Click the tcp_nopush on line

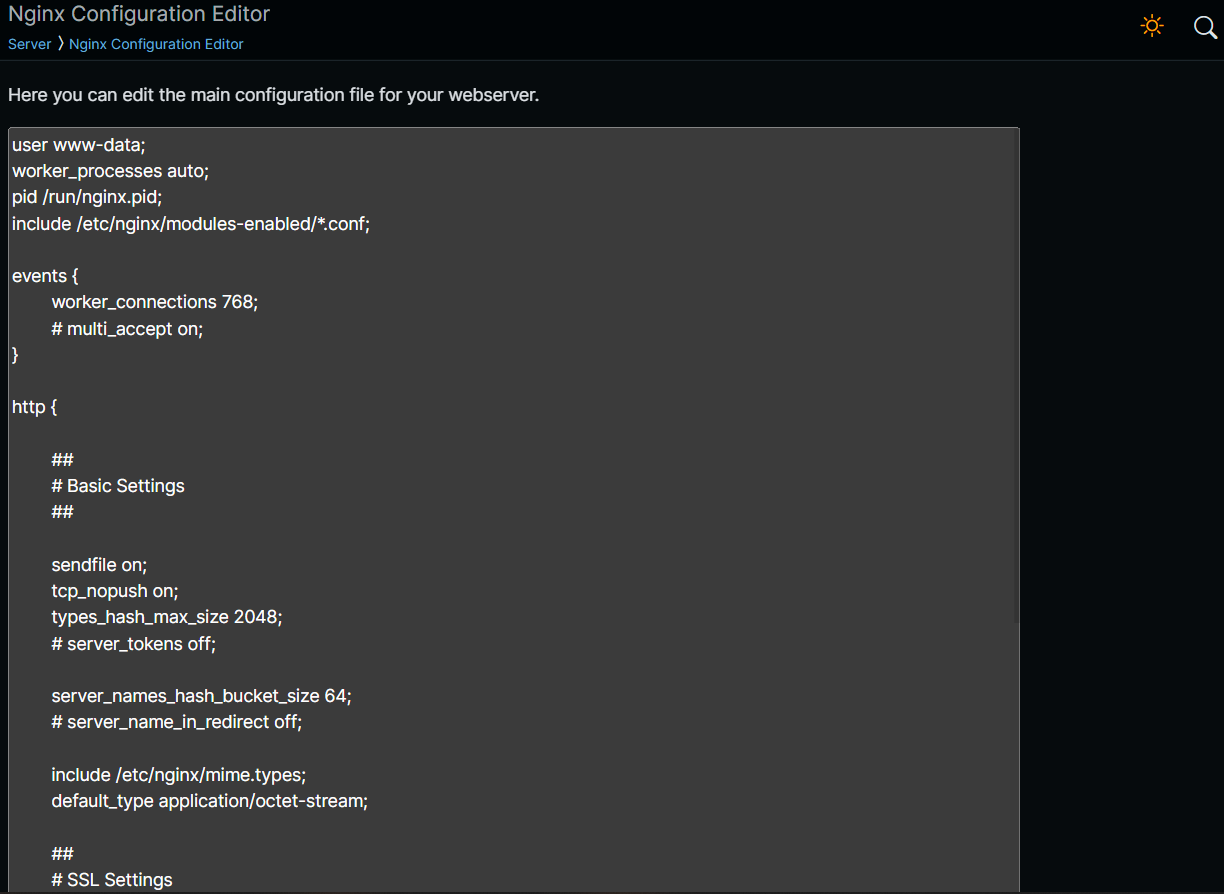[x=115, y=591]
